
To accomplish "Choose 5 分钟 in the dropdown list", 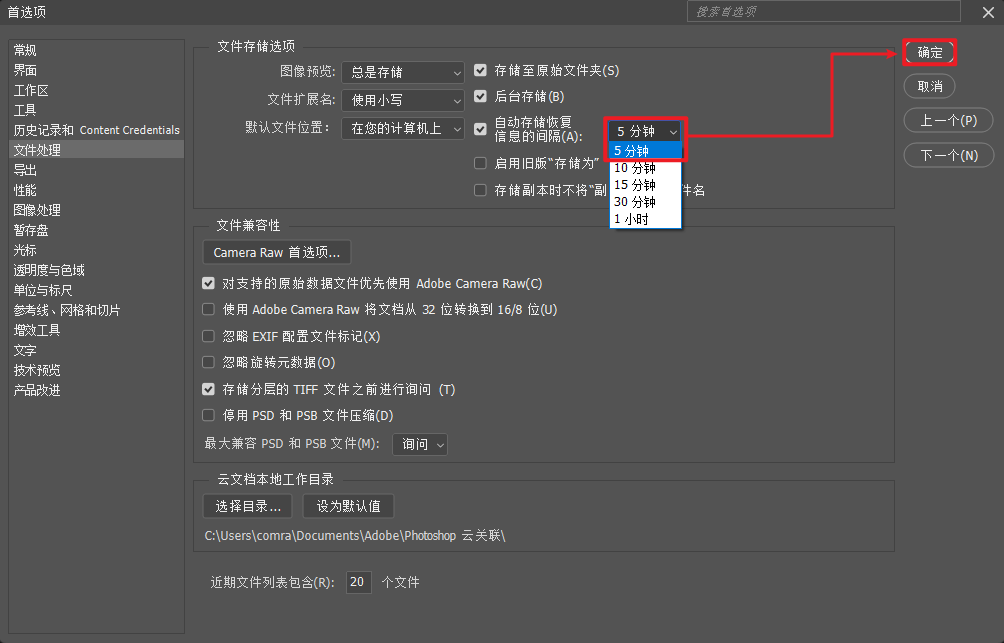I will (645, 151).
